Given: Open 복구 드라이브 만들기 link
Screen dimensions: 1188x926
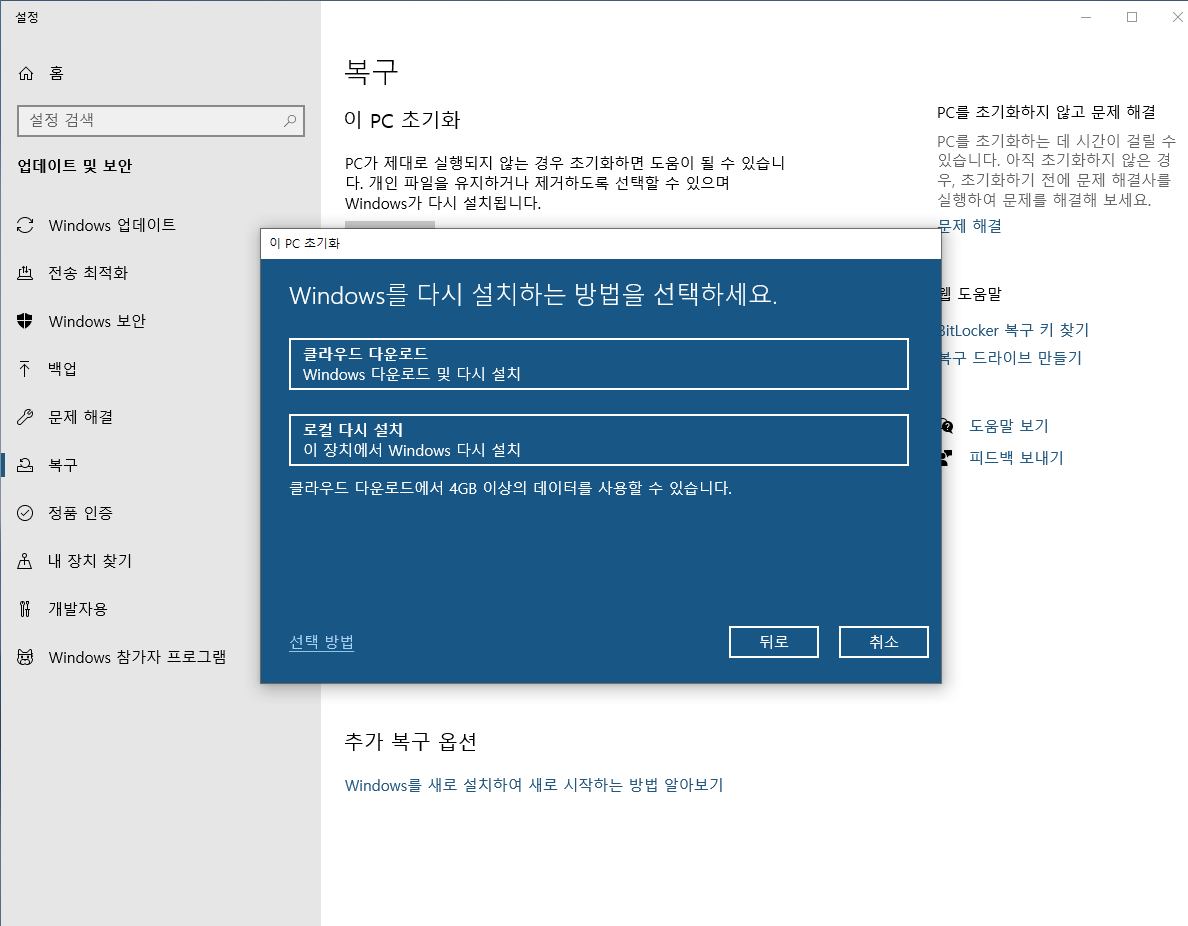Looking at the screenshot, I should point(1011,358).
